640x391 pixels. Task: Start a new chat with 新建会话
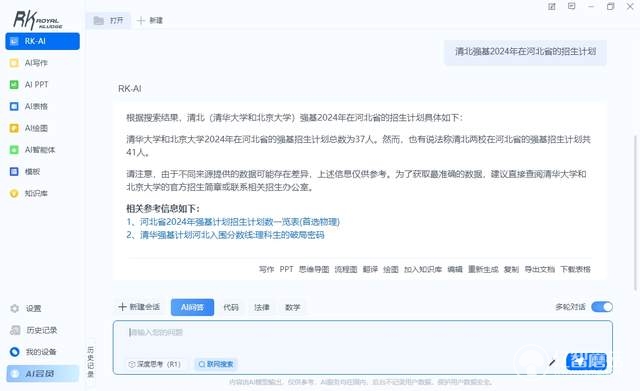139,307
